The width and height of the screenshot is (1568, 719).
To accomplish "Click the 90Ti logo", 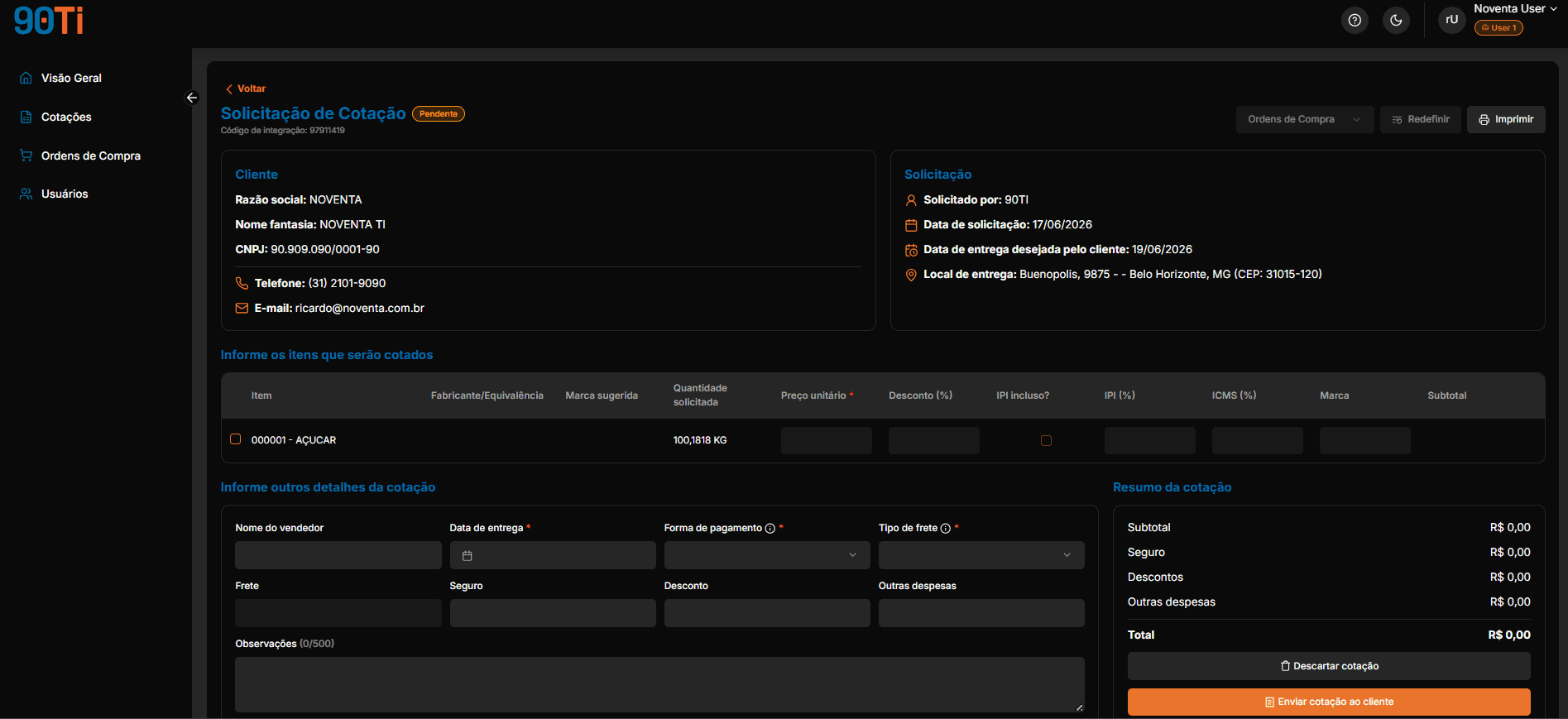I will [x=49, y=20].
